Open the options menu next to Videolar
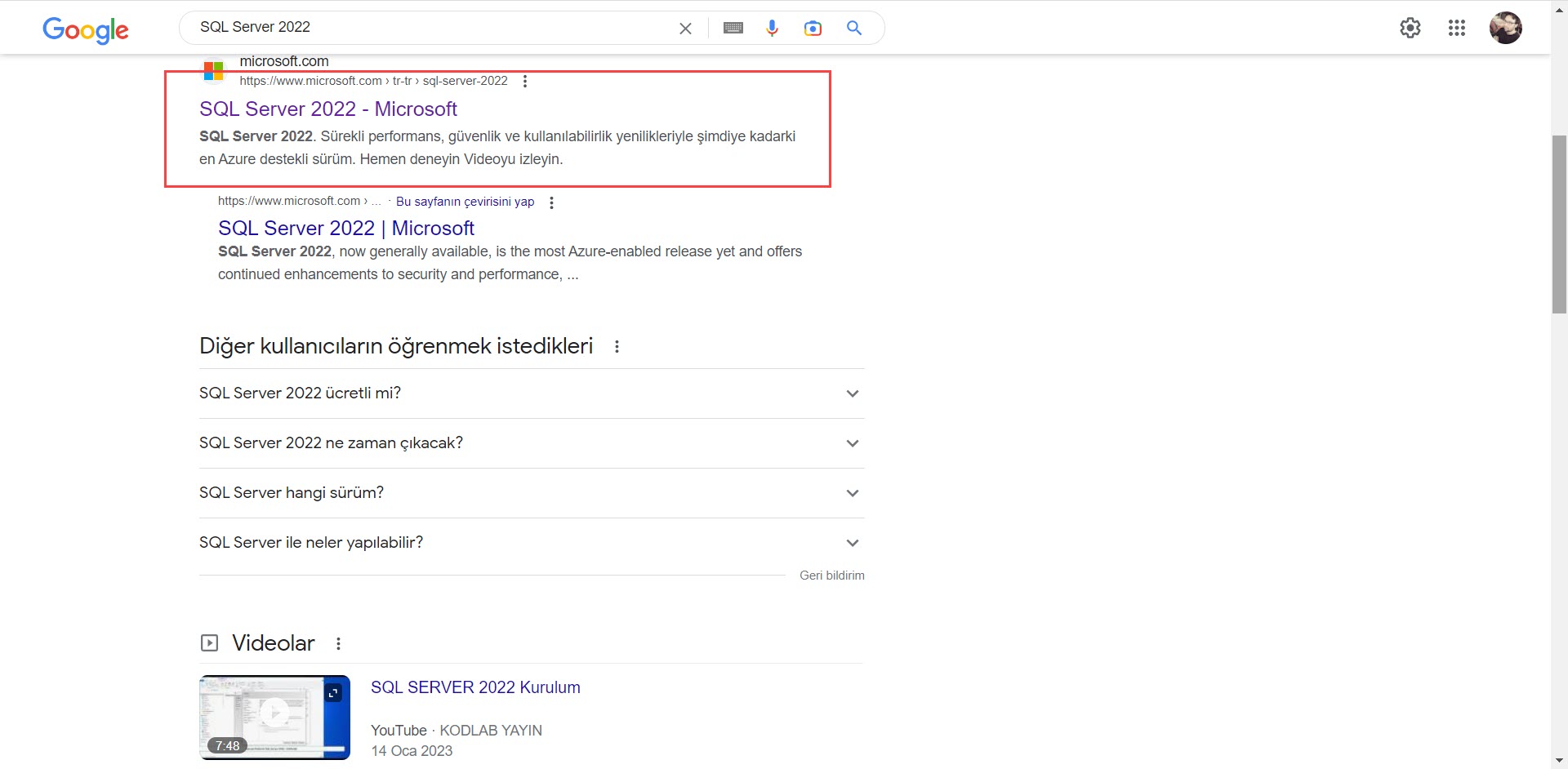The height and width of the screenshot is (769, 1568). tap(338, 643)
